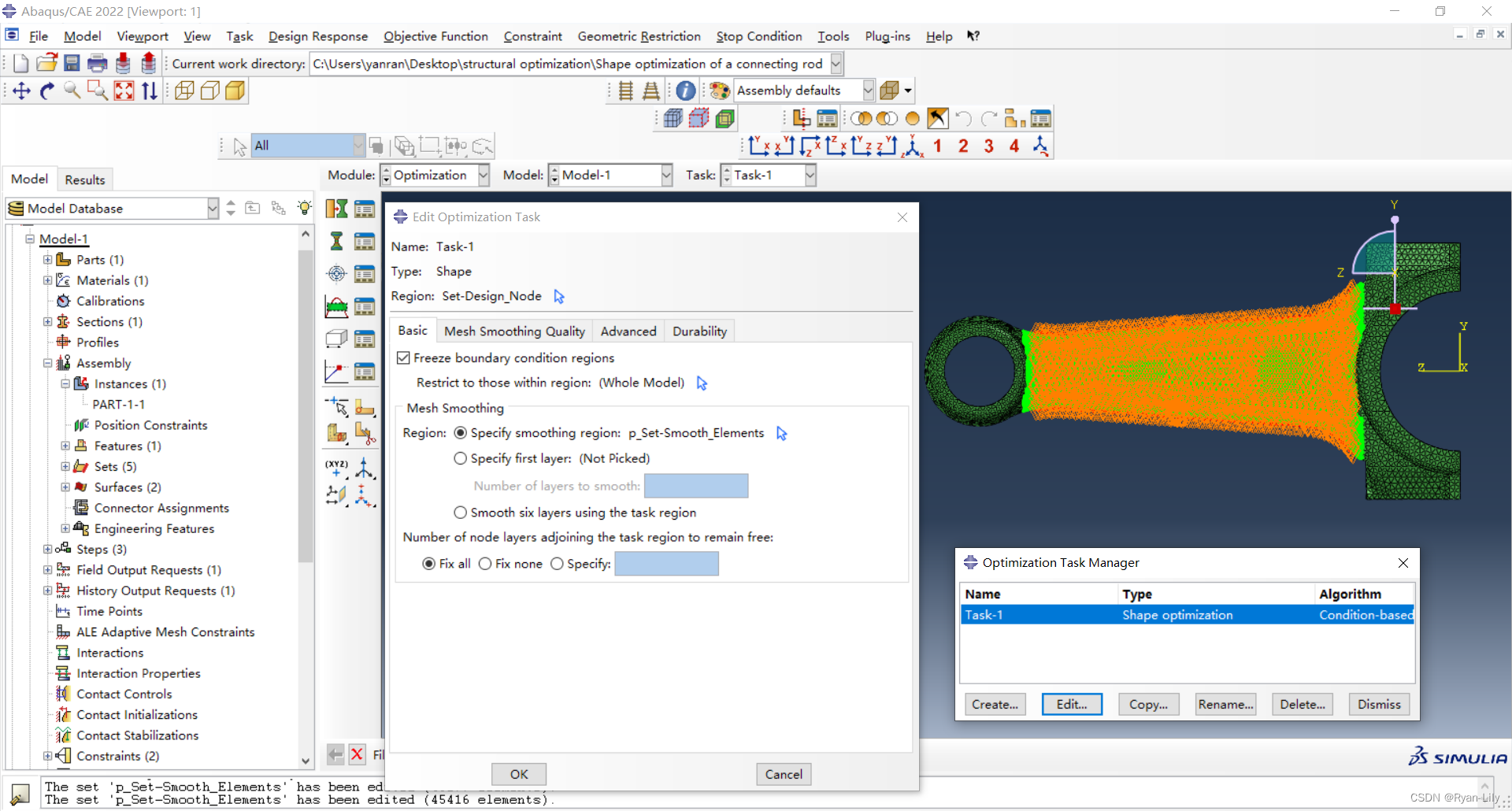Click the edit region arrow beside Set-Design_Node
The image size is (1512, 811).
pyautogui.click(x=559, y=297)
